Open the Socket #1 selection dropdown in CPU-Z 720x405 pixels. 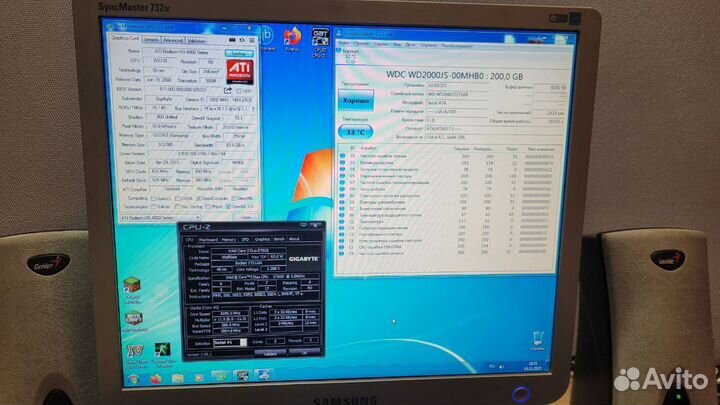pos(230,343)
